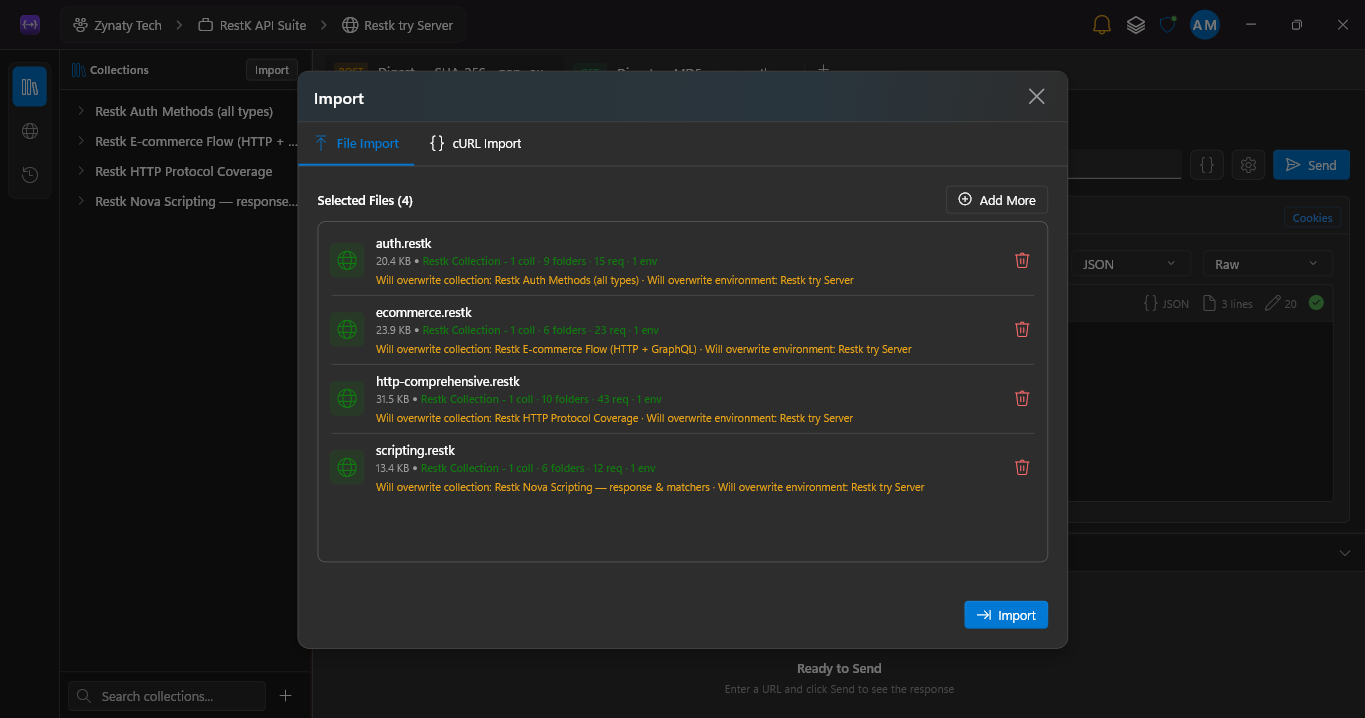Confirm with the blue Import button
Screen dimensions: 1365x718
1006,615
